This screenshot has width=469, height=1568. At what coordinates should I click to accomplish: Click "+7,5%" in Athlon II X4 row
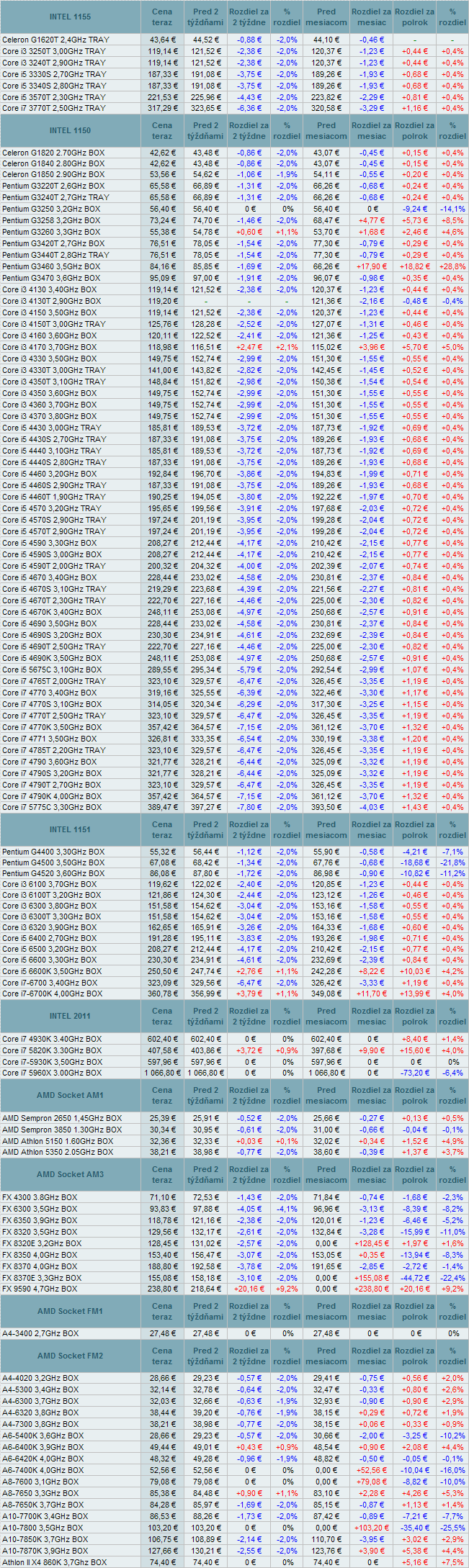coord(452,1562)
